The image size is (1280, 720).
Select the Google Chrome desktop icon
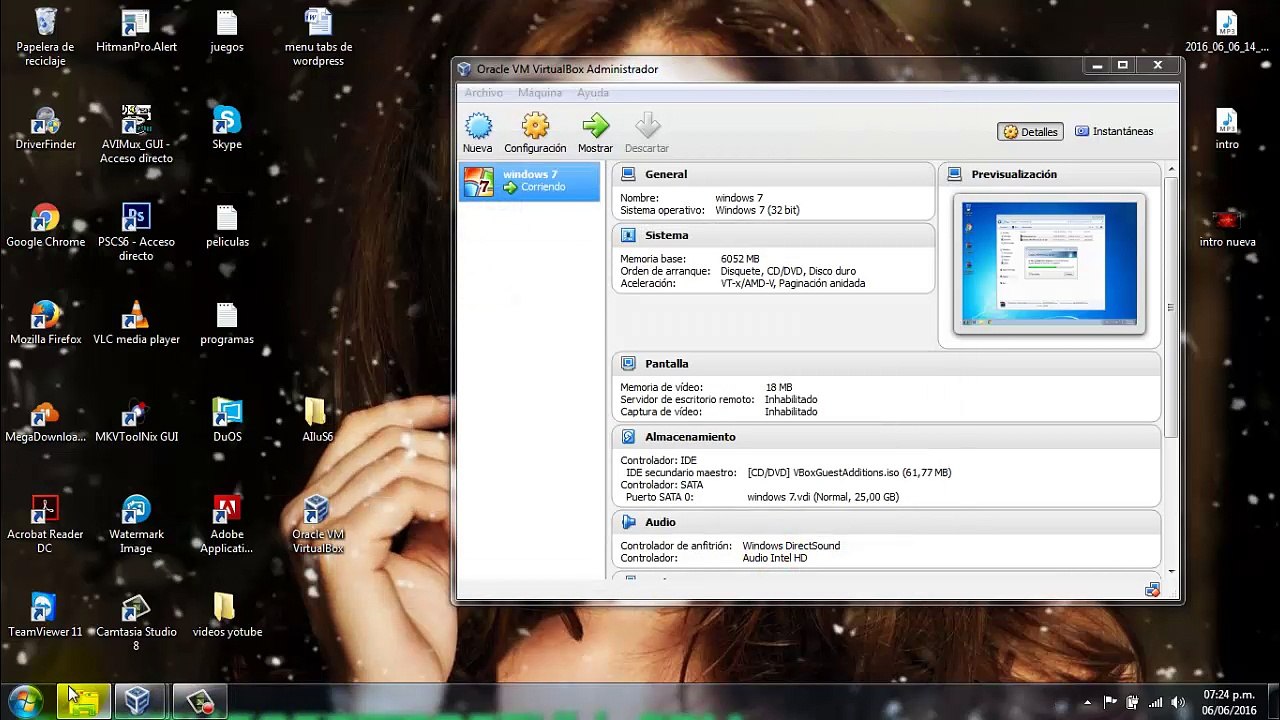tap(45, 217)
